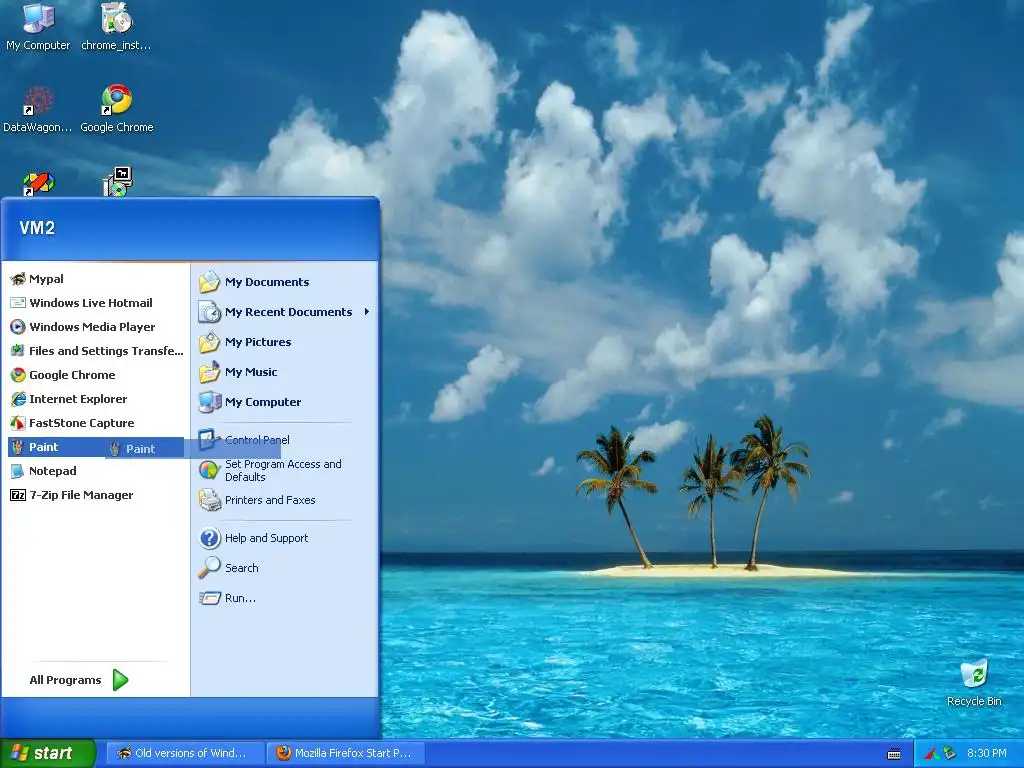Open My Recent Documents entry
Viewport: 1024px width, 768px height.
point(285,312)
